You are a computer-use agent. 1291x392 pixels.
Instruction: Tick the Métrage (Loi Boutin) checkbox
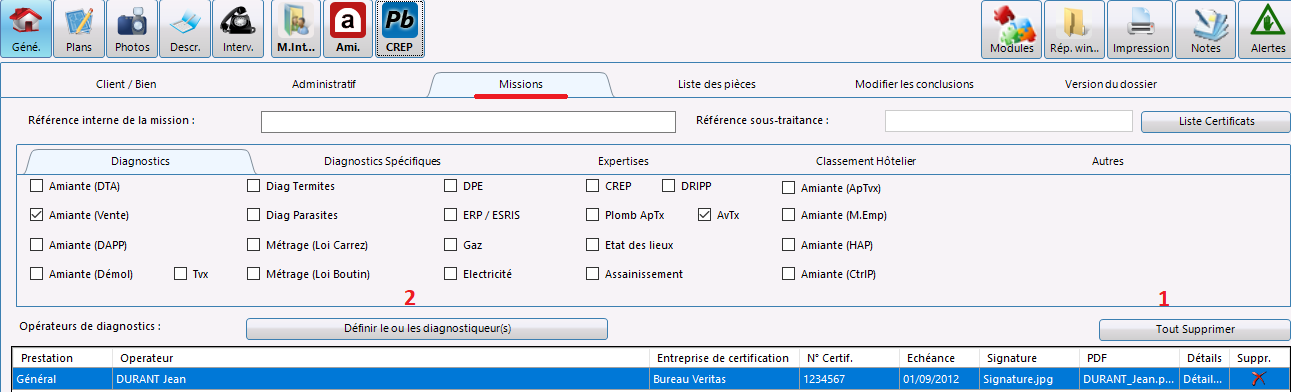pyautogui.click(x=254, y=273)
